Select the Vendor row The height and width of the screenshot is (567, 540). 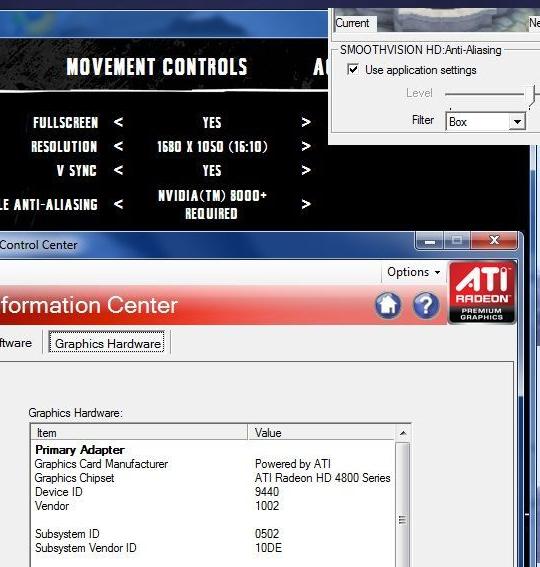pos(213,506)
